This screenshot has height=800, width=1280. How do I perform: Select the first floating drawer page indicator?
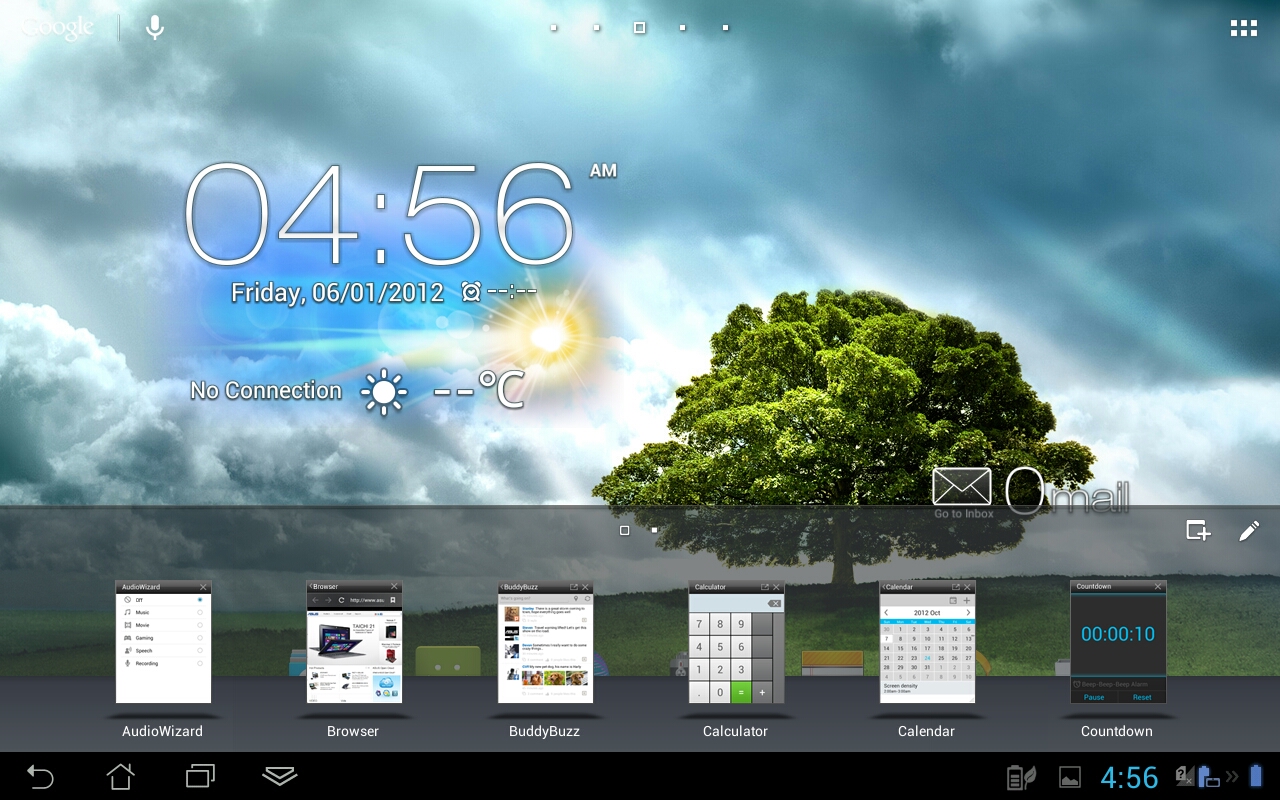click(625, 530)
